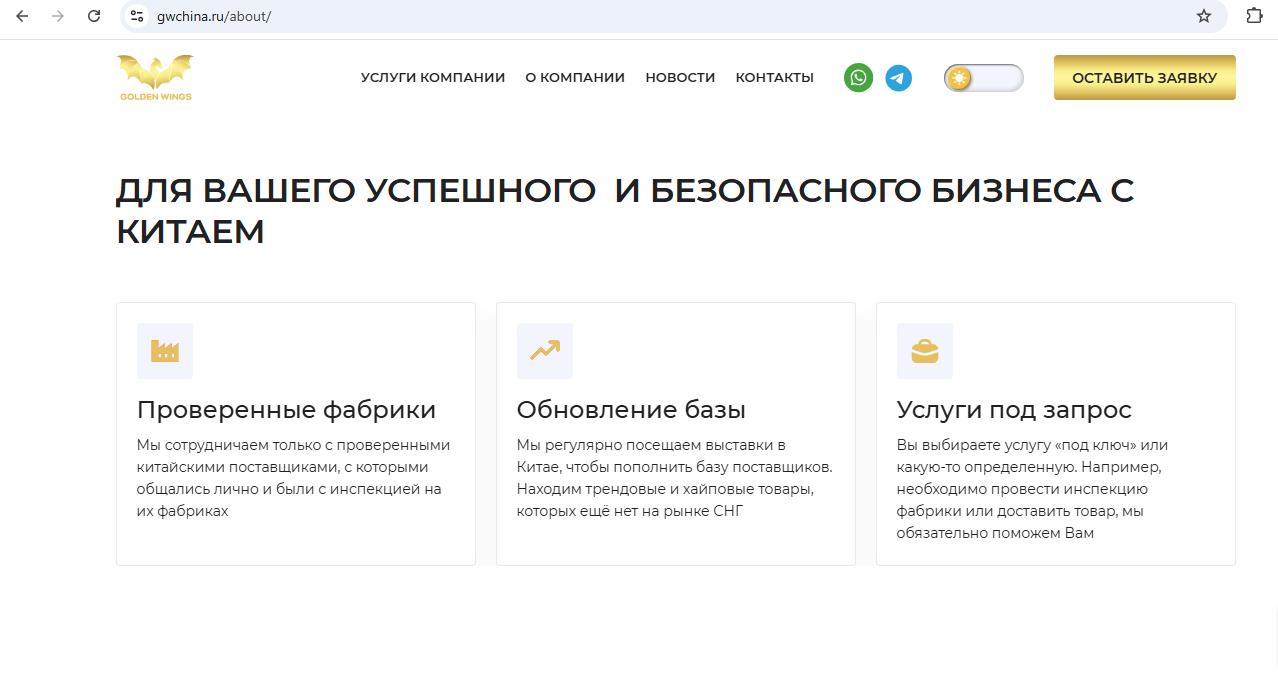The image size is (1278, 678).
Task: Go to КОНТАКТЫ page
Action: (x=774, y=77)
